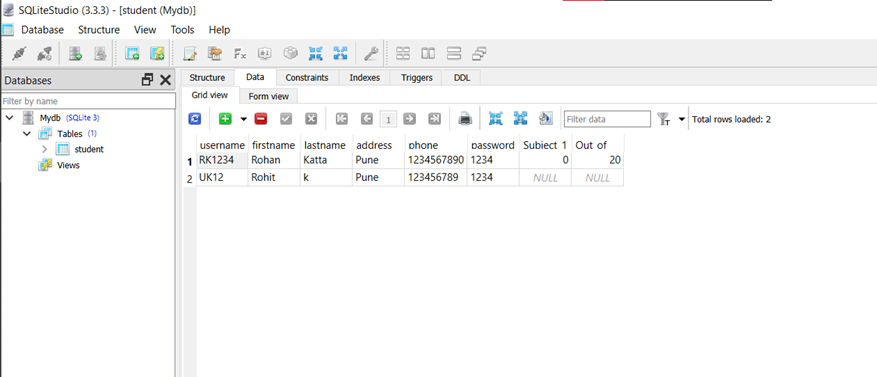Commit changes with the checkmark icon

[286, 119]
